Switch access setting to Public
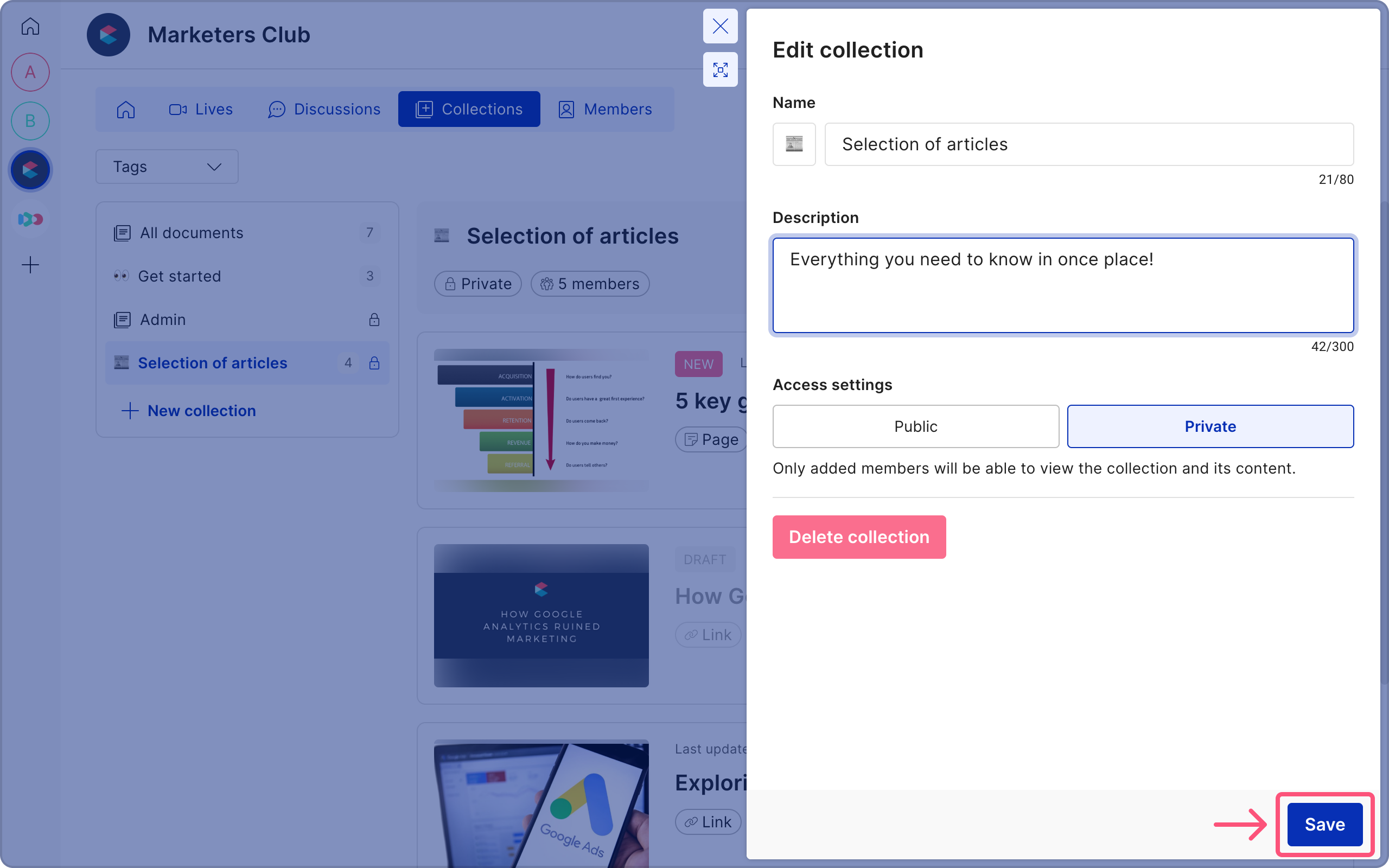 pos(915,426)
